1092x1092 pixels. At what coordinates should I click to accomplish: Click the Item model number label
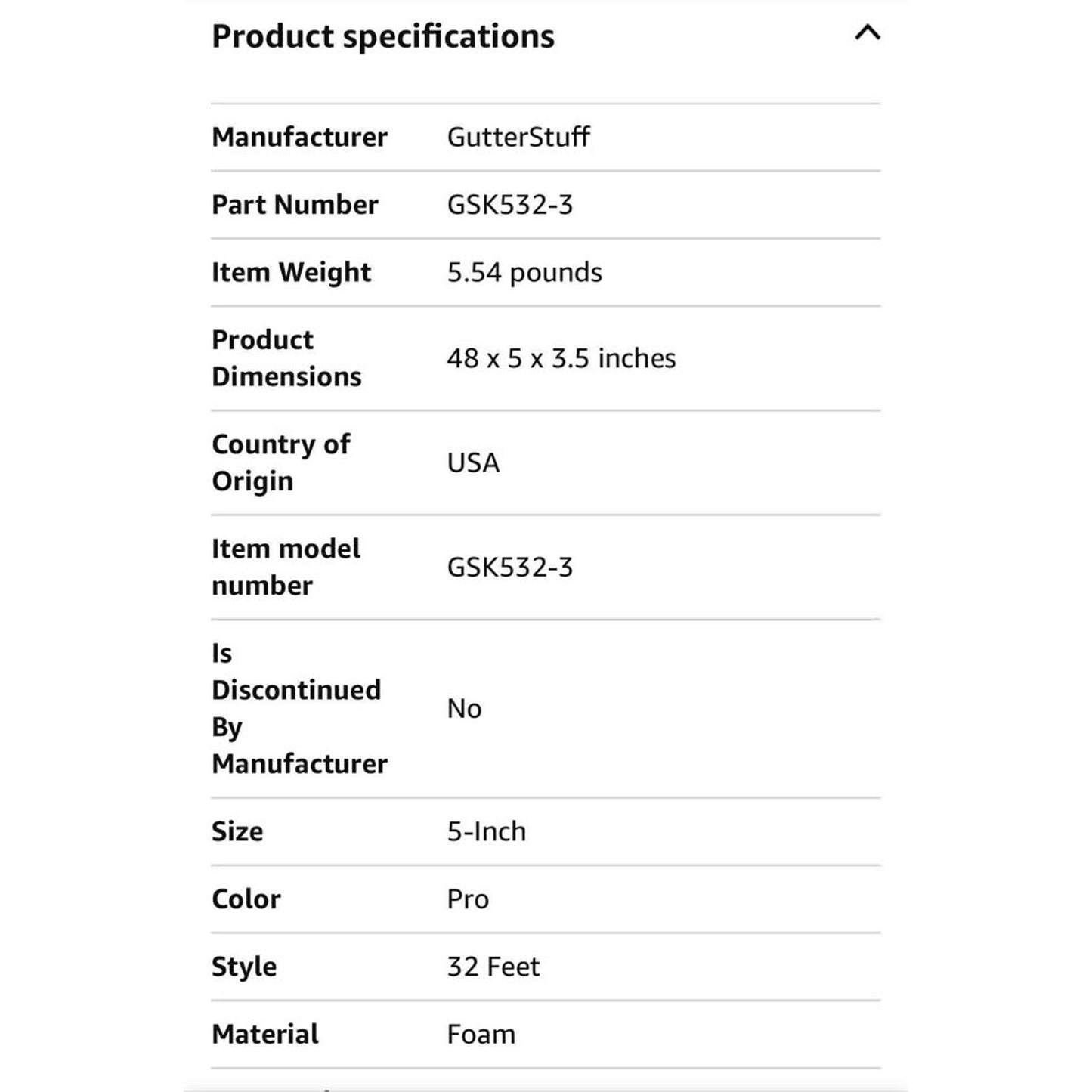tap(286, 567)
